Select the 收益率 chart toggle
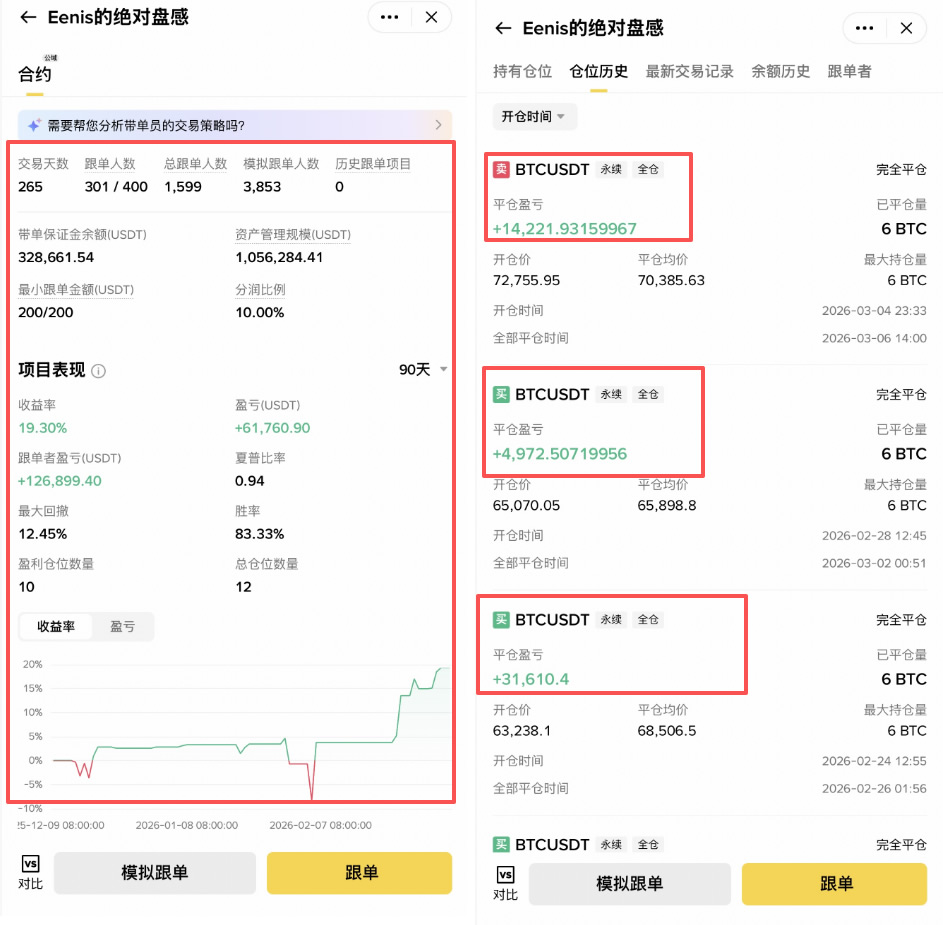Screen dimensions: 943x925 pos(56,626)
